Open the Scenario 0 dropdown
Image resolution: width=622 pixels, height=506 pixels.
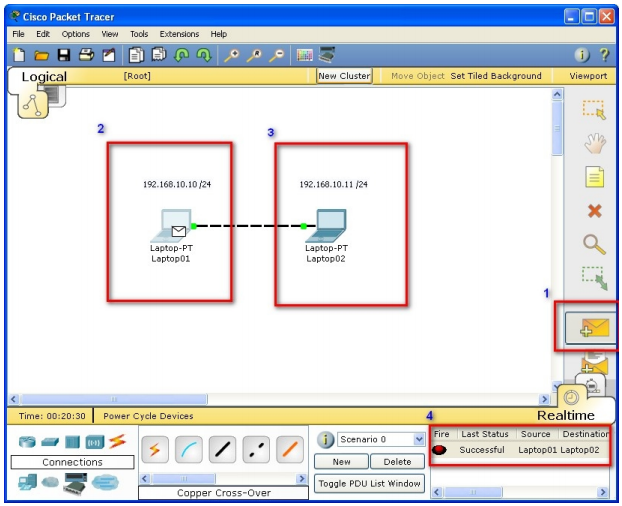coord(381,439)
